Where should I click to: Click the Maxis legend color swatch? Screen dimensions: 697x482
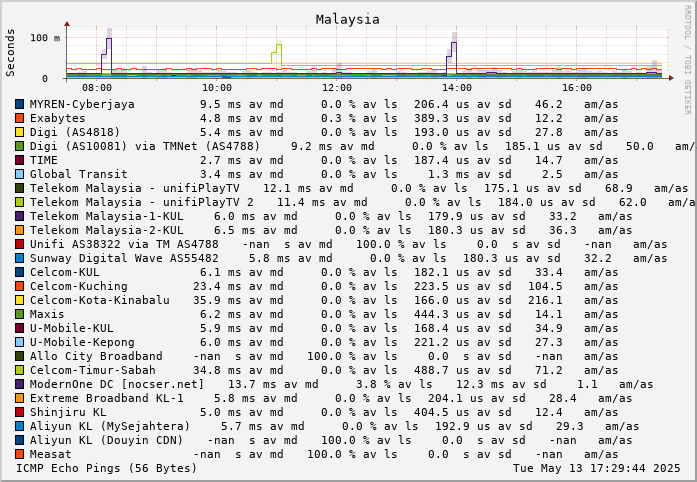tap(20, 314)
